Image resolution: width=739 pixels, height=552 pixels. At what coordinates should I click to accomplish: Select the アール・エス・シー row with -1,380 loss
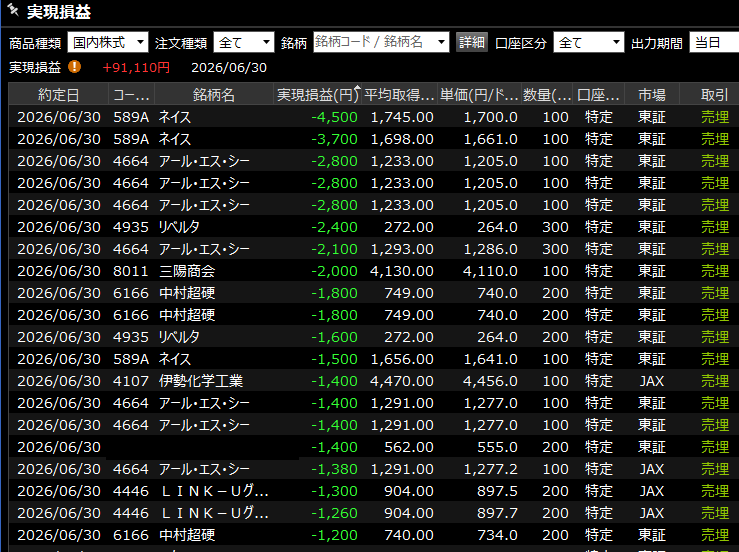tap(374, 469)
